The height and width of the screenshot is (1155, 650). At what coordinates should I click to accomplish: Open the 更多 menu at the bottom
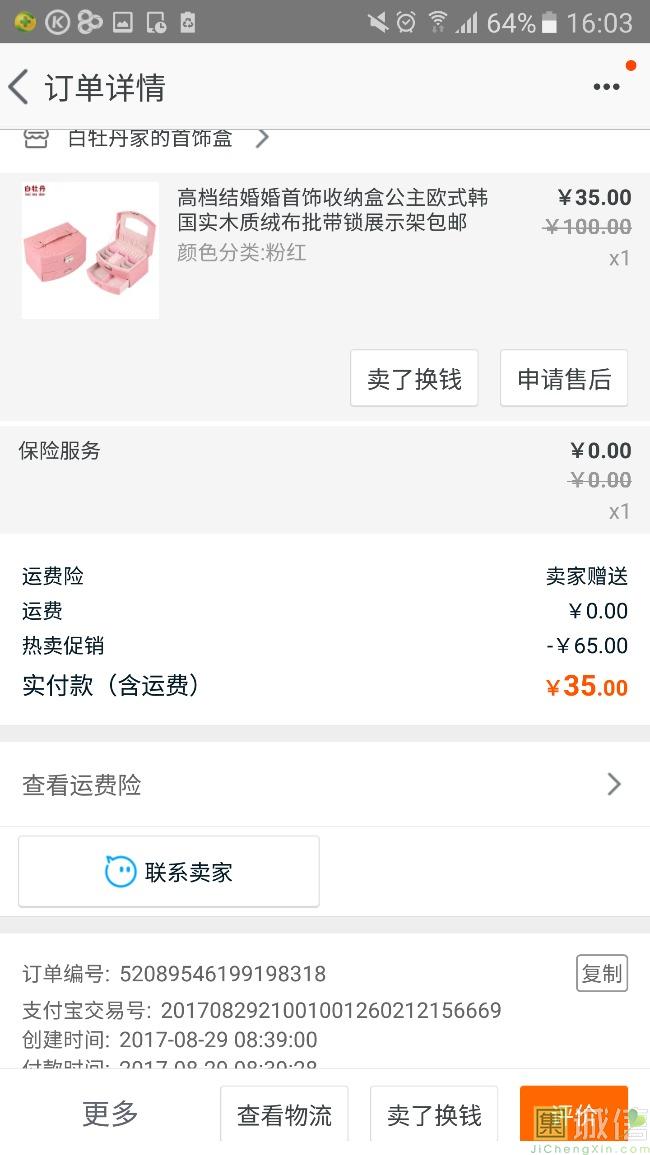coord(110,1113)
